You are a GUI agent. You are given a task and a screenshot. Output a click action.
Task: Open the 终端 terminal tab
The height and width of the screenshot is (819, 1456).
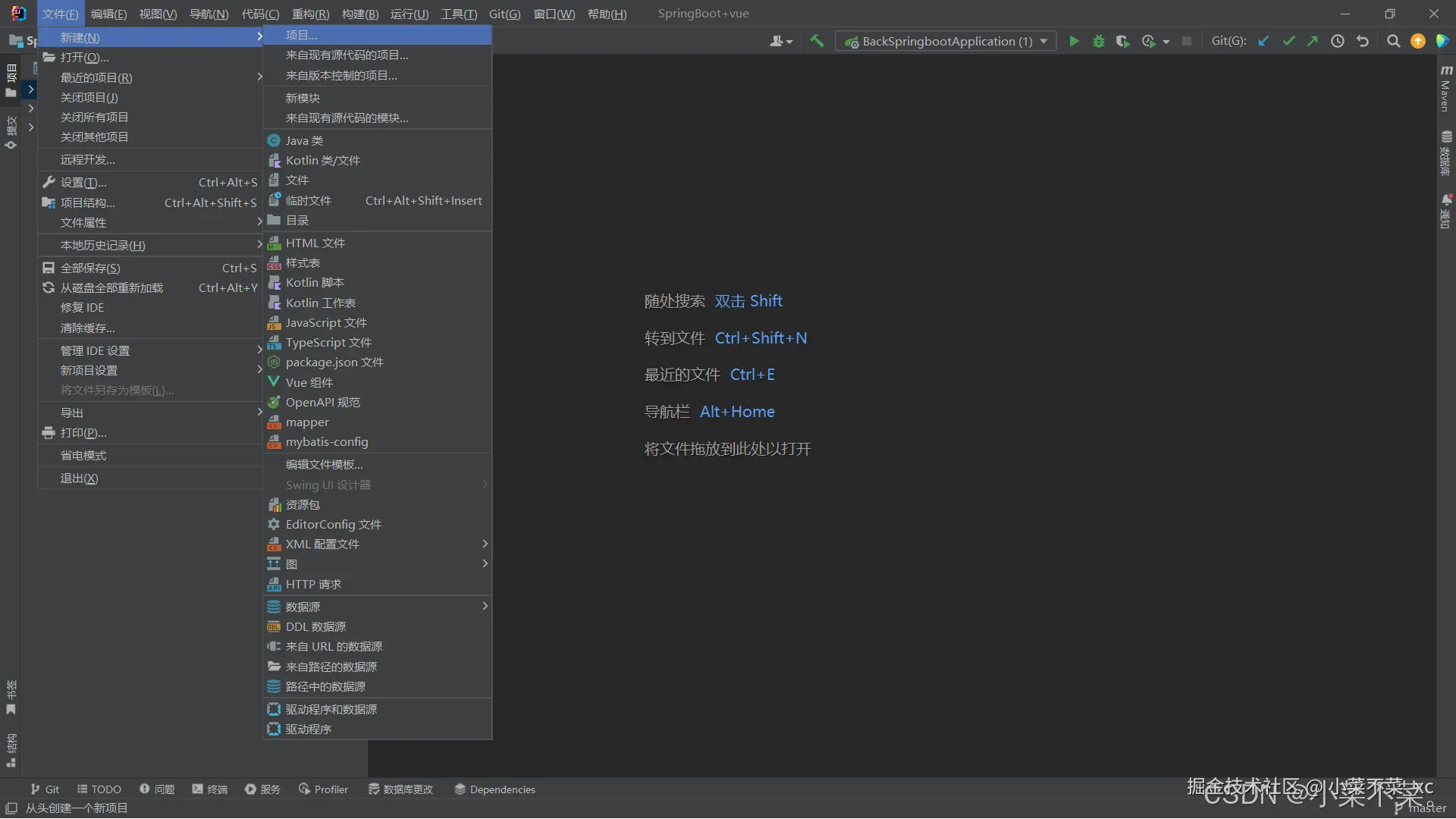coord(210,789)
